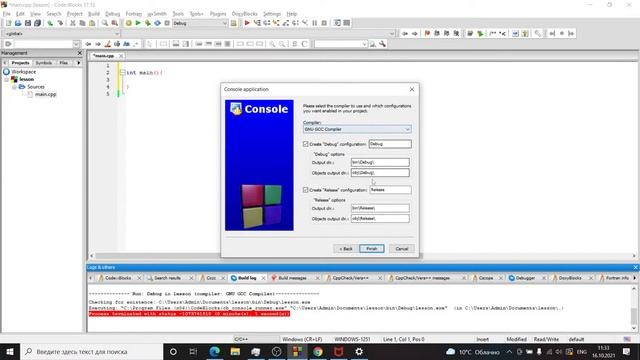Click the Save file toolbar icon
Screen dimensions: 640x360
(x=28, y=23)
